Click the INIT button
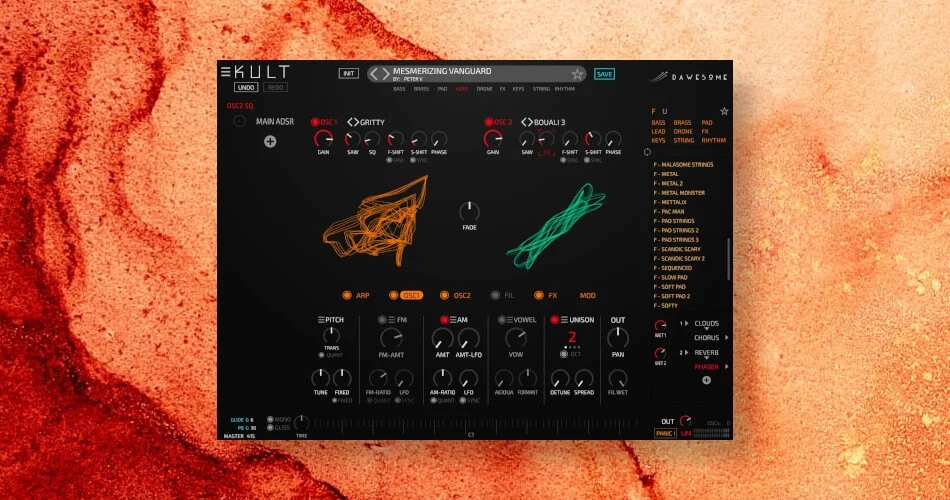The image size is (950, 500). (x=348, y=73)
